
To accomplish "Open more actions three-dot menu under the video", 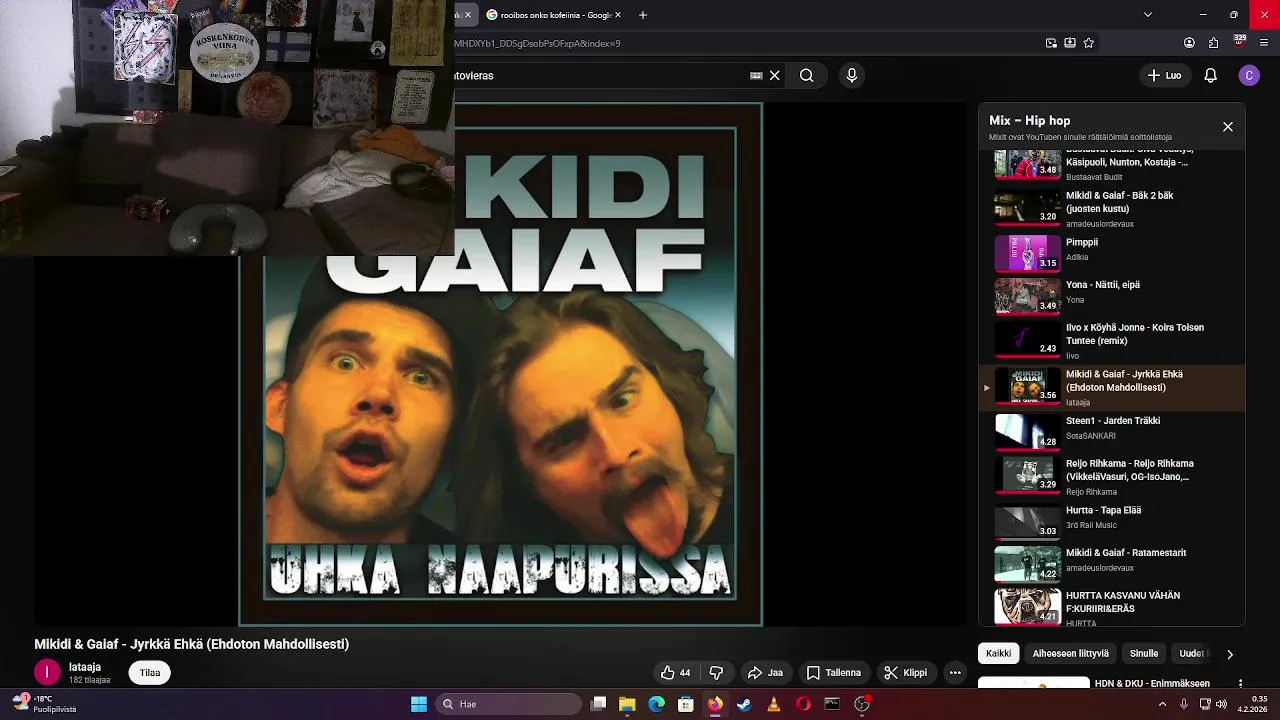I will [x=955, y=673].
